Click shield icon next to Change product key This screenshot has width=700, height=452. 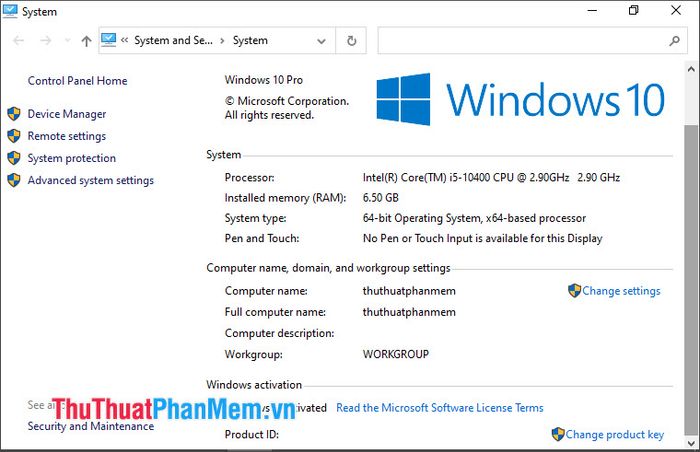(x=558, y=434)
